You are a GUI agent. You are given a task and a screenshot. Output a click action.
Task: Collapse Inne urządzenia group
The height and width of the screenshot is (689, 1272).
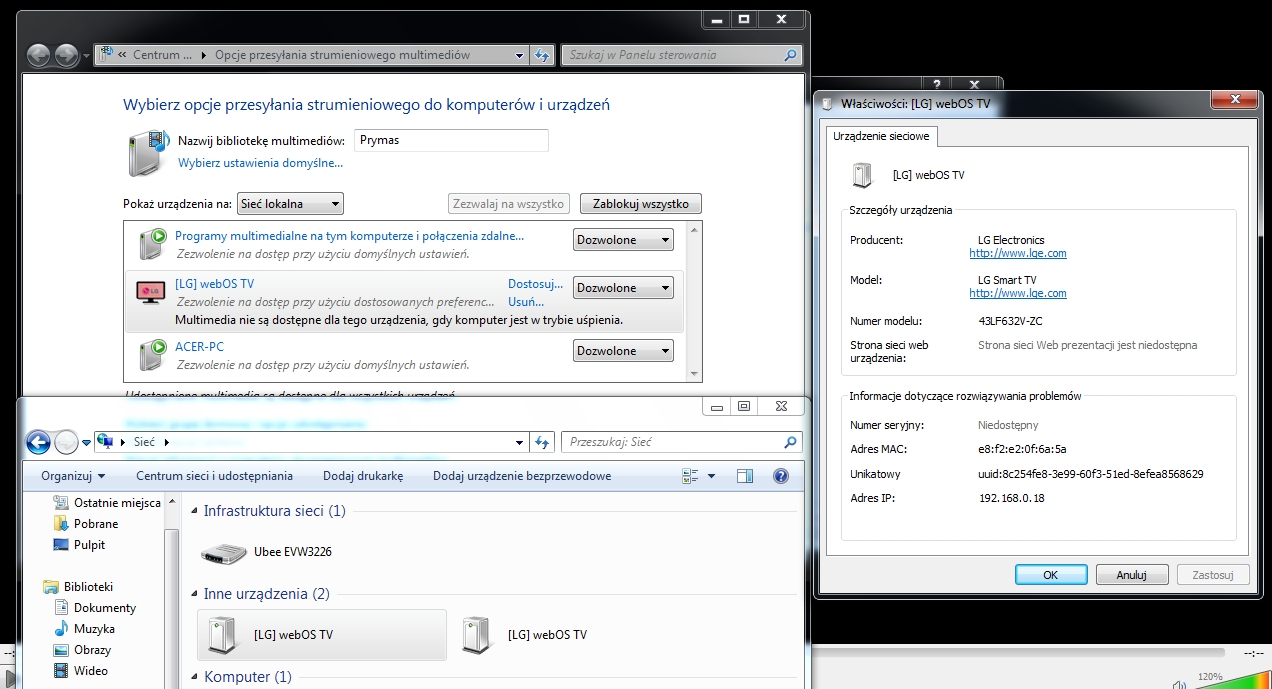click(x=195, y=594)
